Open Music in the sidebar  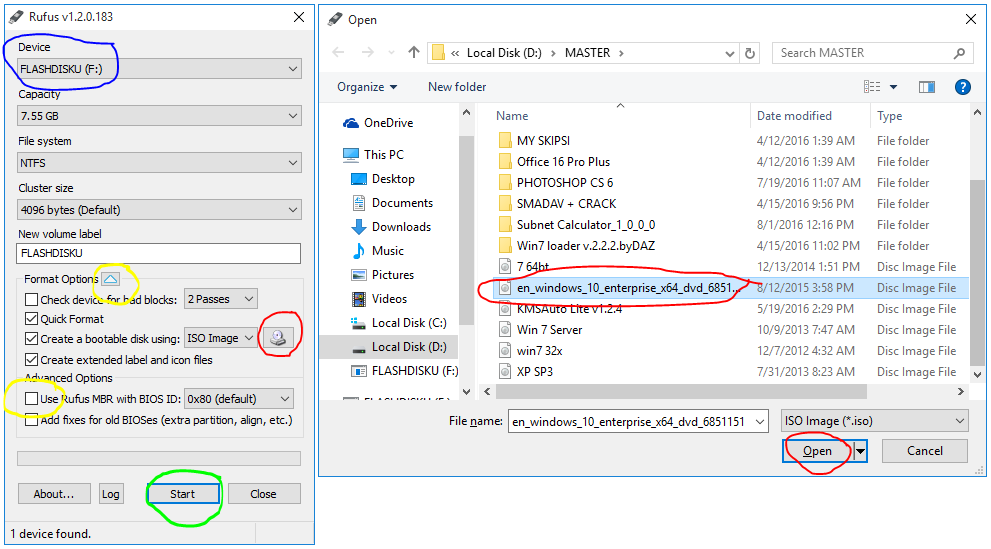[x=377, y=251]
